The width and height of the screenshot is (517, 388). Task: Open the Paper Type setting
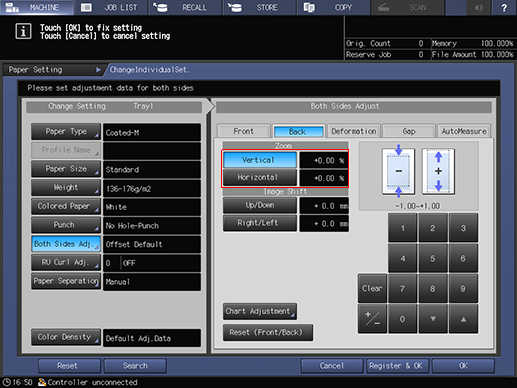coord(66,132)
